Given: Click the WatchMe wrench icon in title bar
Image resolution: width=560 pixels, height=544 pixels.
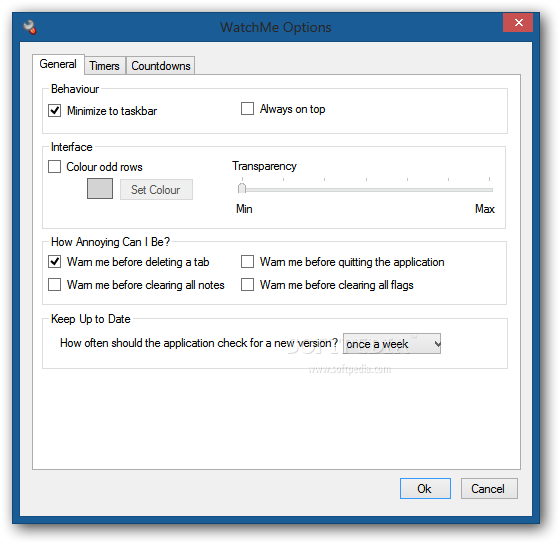Looking at the screenshot, I should coord(30,27).
